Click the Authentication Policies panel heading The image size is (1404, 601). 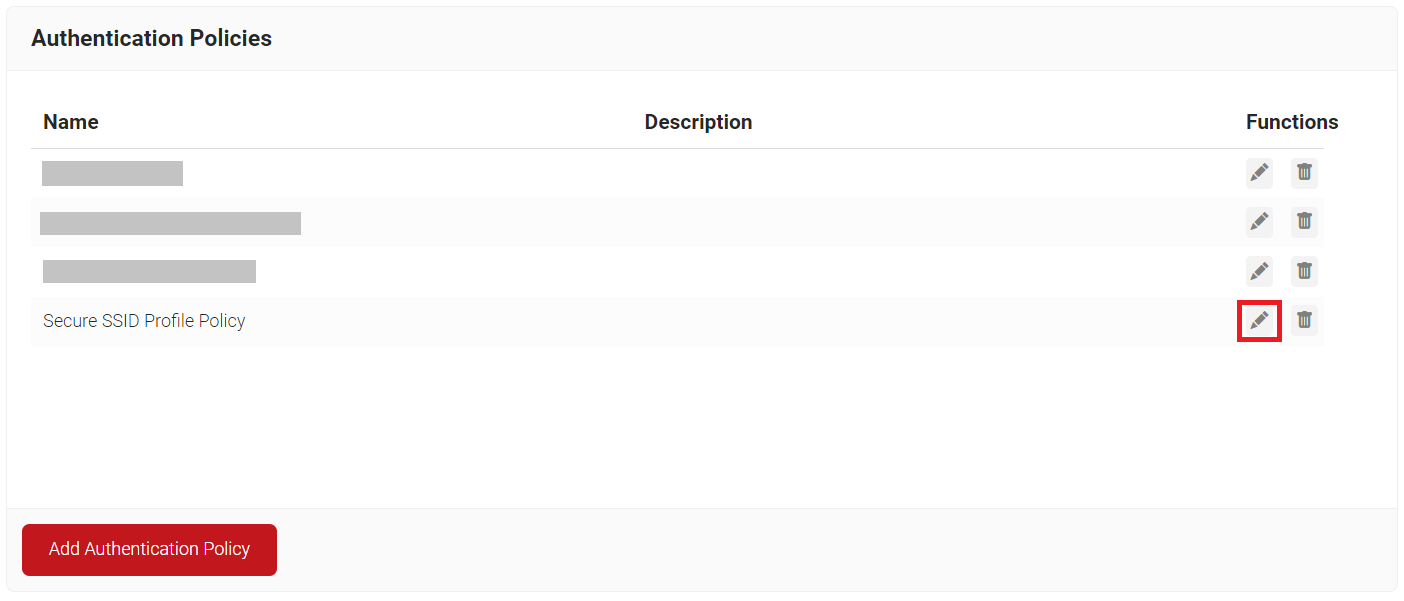click(x=152, y=38)
